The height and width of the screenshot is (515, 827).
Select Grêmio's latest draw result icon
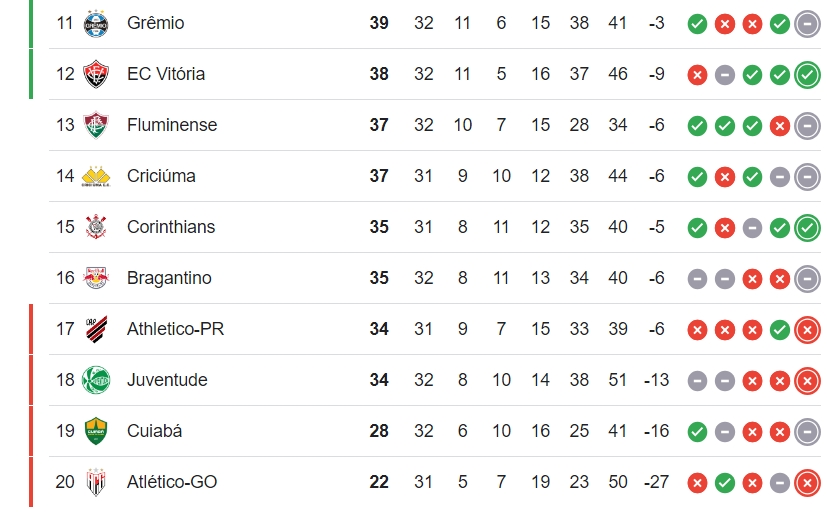(807, 24)
